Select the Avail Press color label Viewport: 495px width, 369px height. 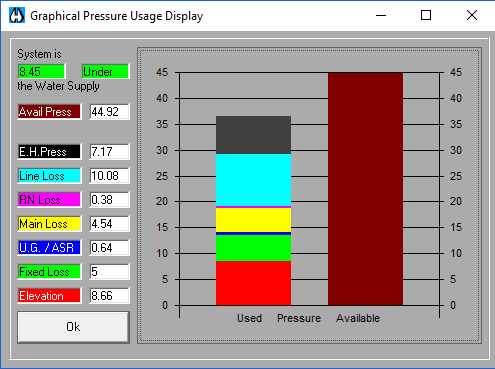click(x=49, y=112)
